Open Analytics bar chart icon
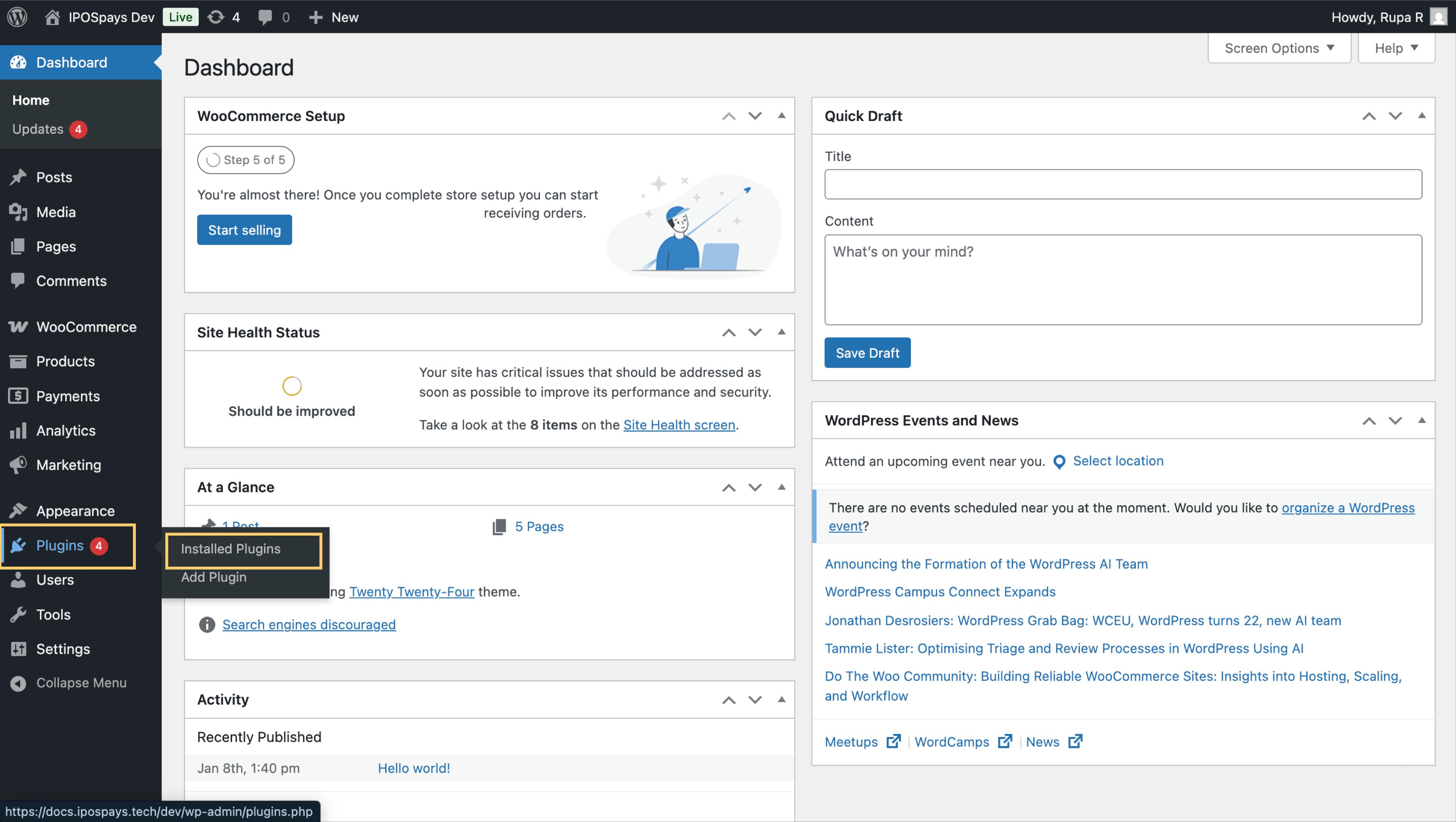 [18, 431]
